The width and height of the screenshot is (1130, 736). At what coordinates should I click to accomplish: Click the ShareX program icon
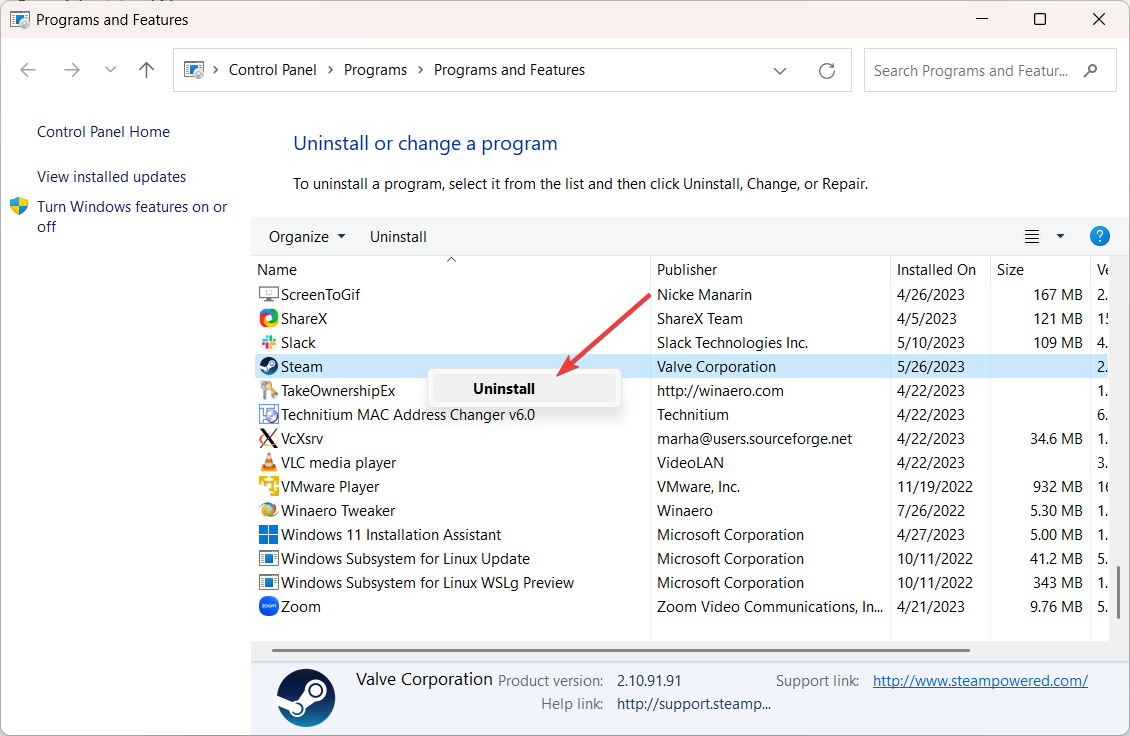tap(268, 318)
